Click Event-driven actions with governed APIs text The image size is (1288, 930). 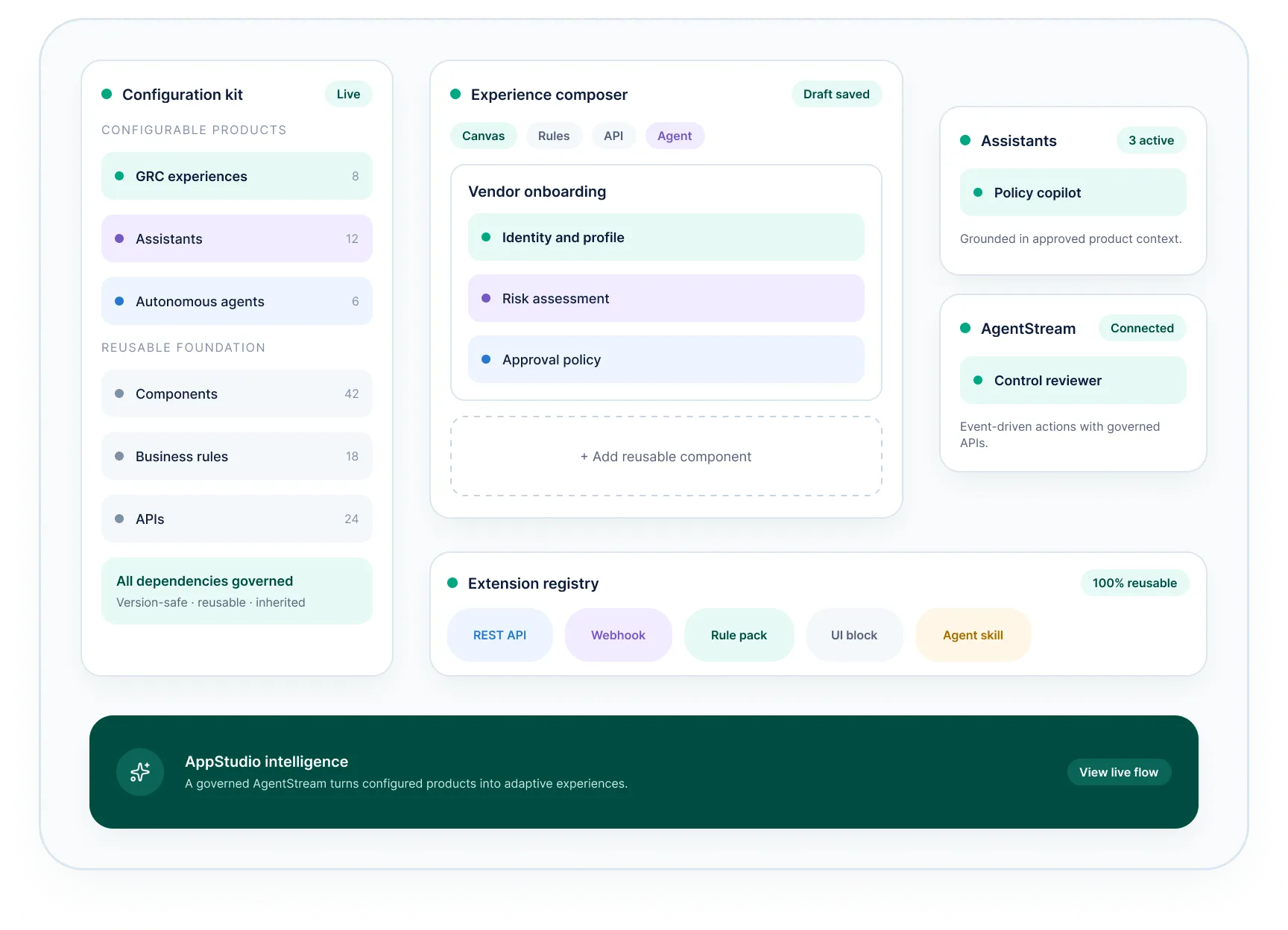(1060, 434)
